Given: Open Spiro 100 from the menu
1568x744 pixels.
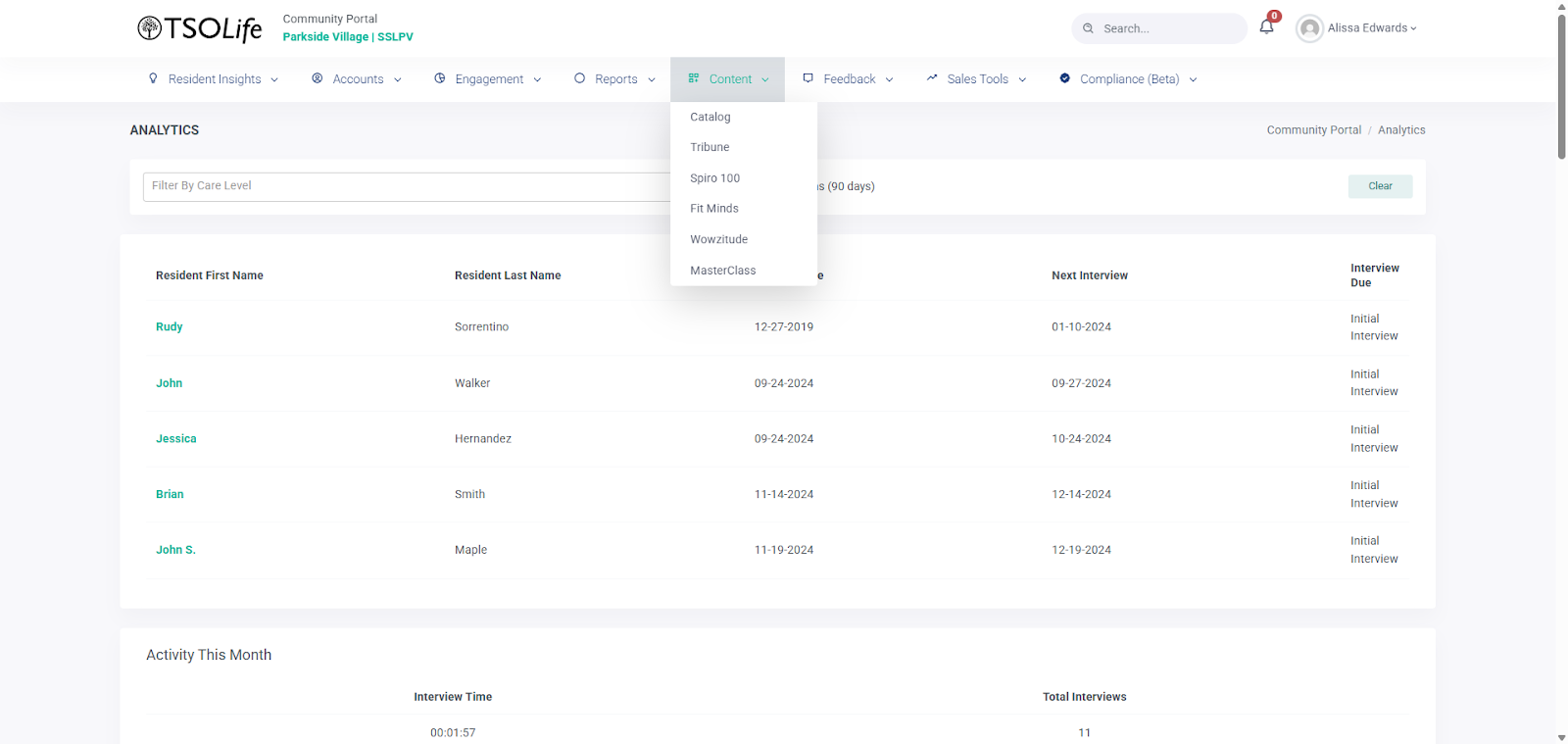Looking at the screenshot, I should coord(715,178).
